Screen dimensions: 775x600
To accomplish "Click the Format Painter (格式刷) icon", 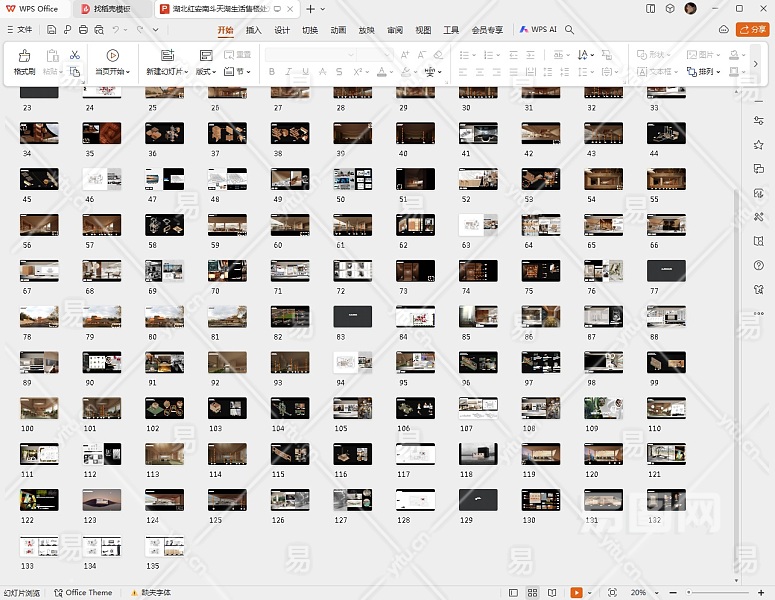I will pos(24,56).
